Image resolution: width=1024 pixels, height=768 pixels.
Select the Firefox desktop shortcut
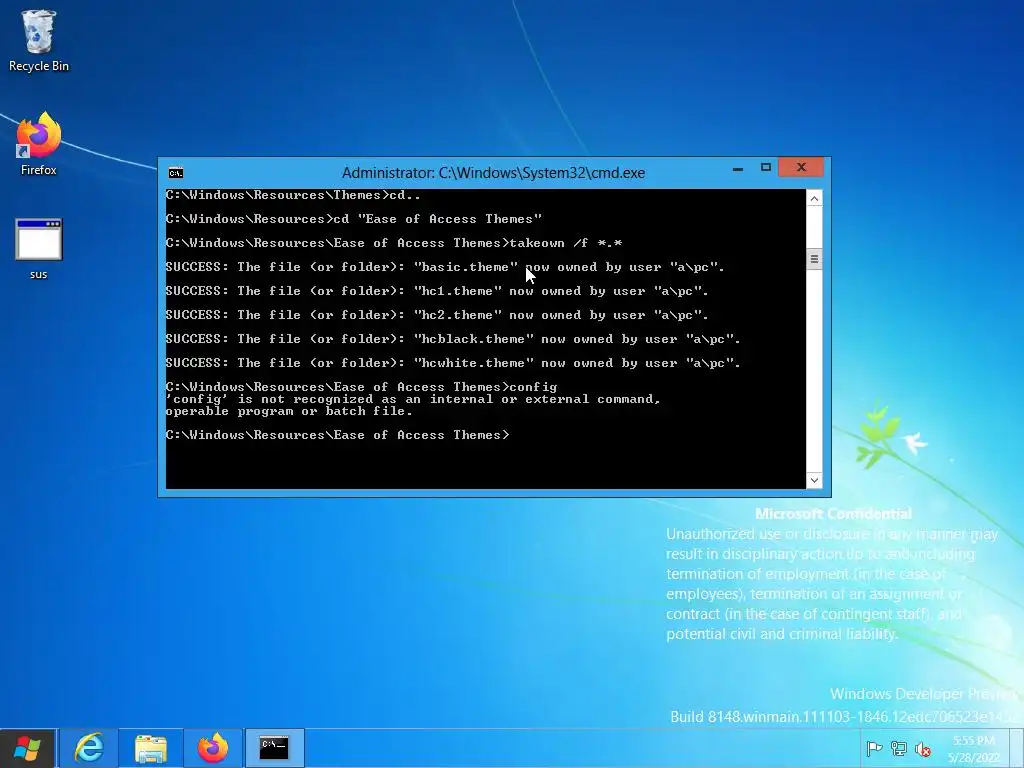(x=39, y=144)
